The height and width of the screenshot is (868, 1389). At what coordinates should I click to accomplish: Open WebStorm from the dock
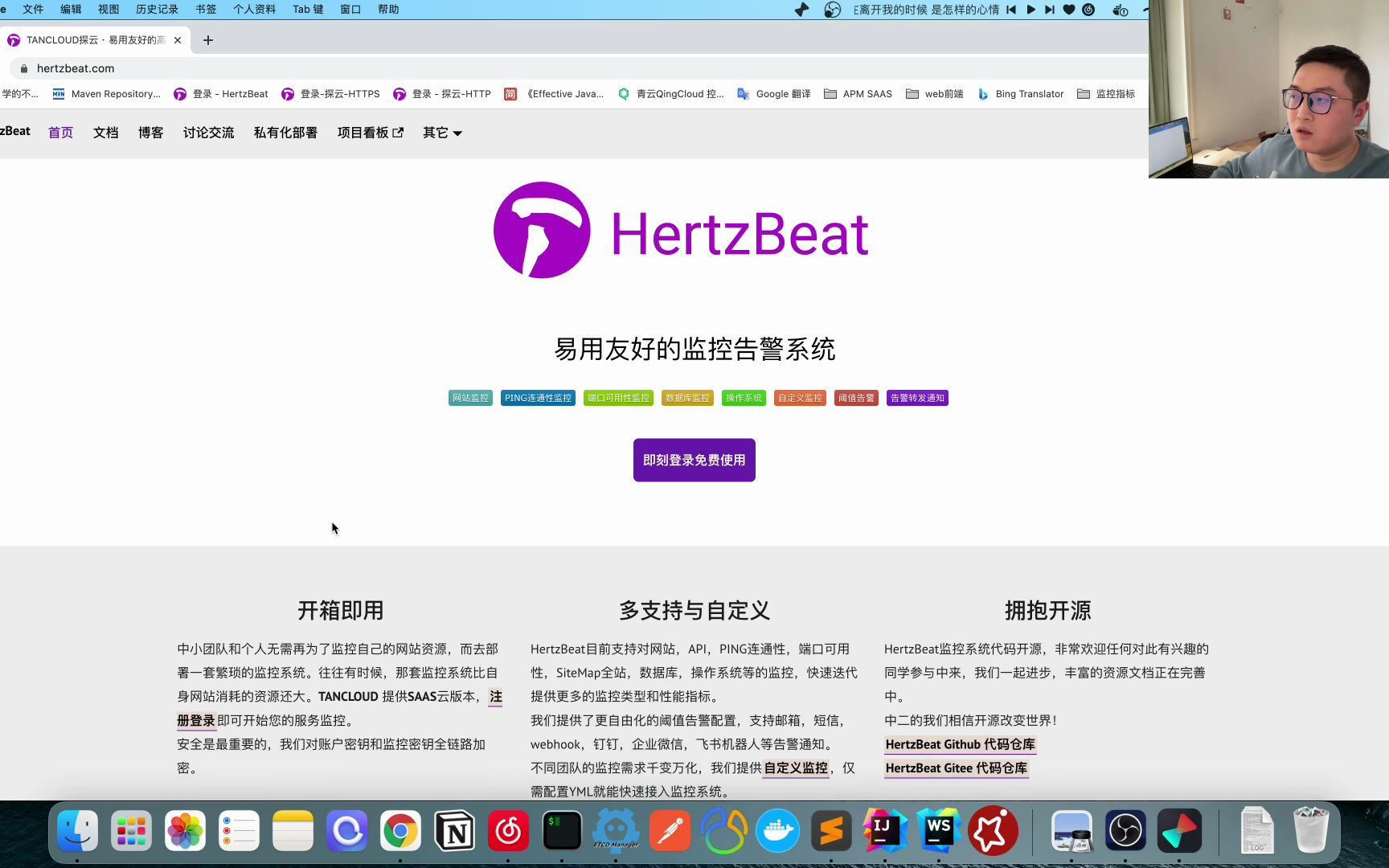[939, 831]
